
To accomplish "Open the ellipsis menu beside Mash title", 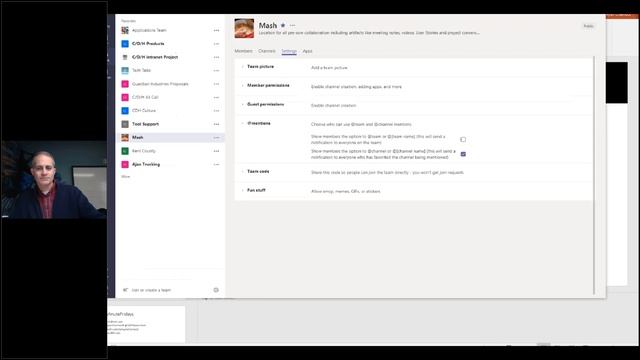I will pyautogui.click(x=292, y=25).
